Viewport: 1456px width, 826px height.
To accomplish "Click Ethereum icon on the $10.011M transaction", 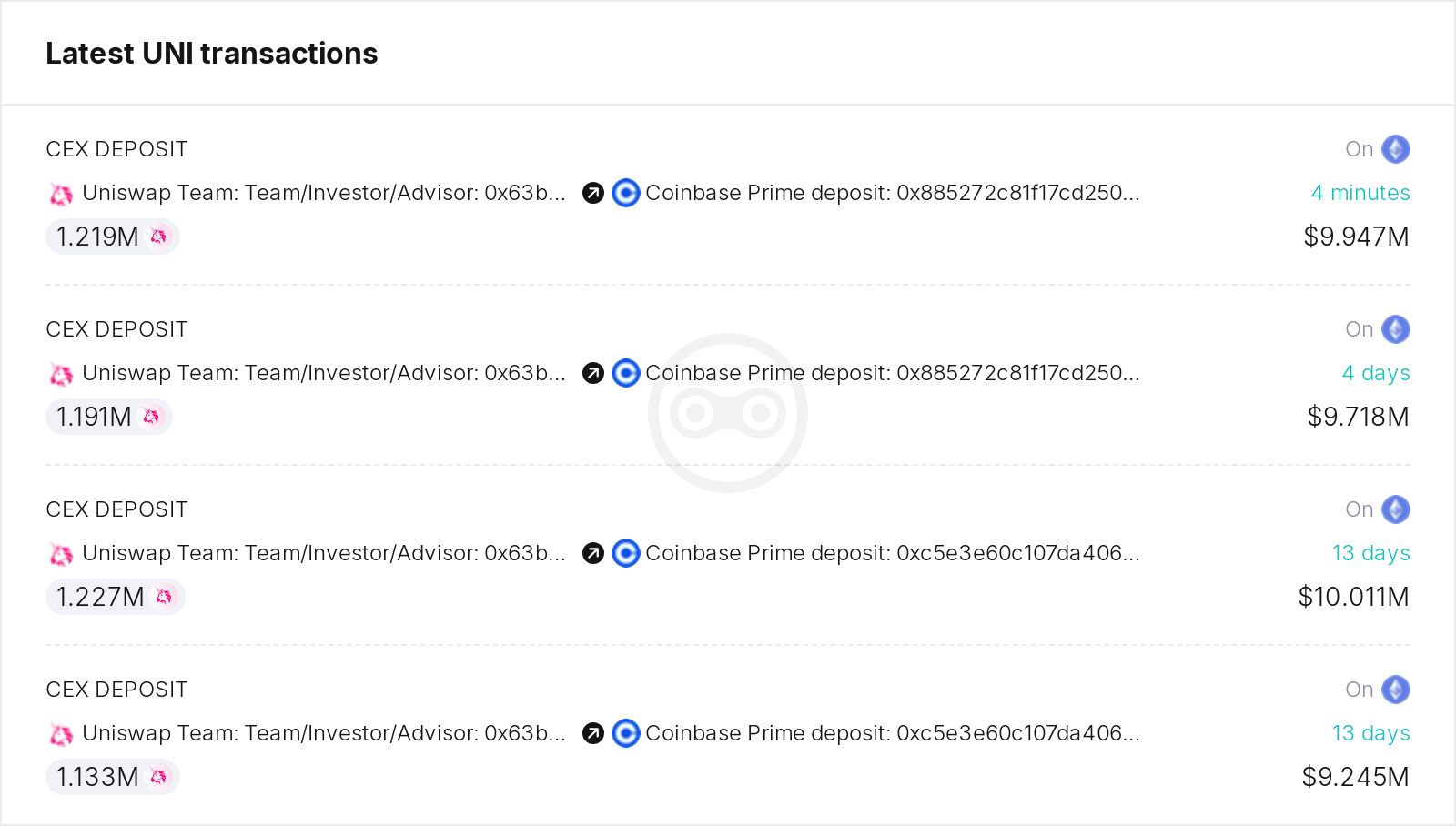I will coord(1395,509).
